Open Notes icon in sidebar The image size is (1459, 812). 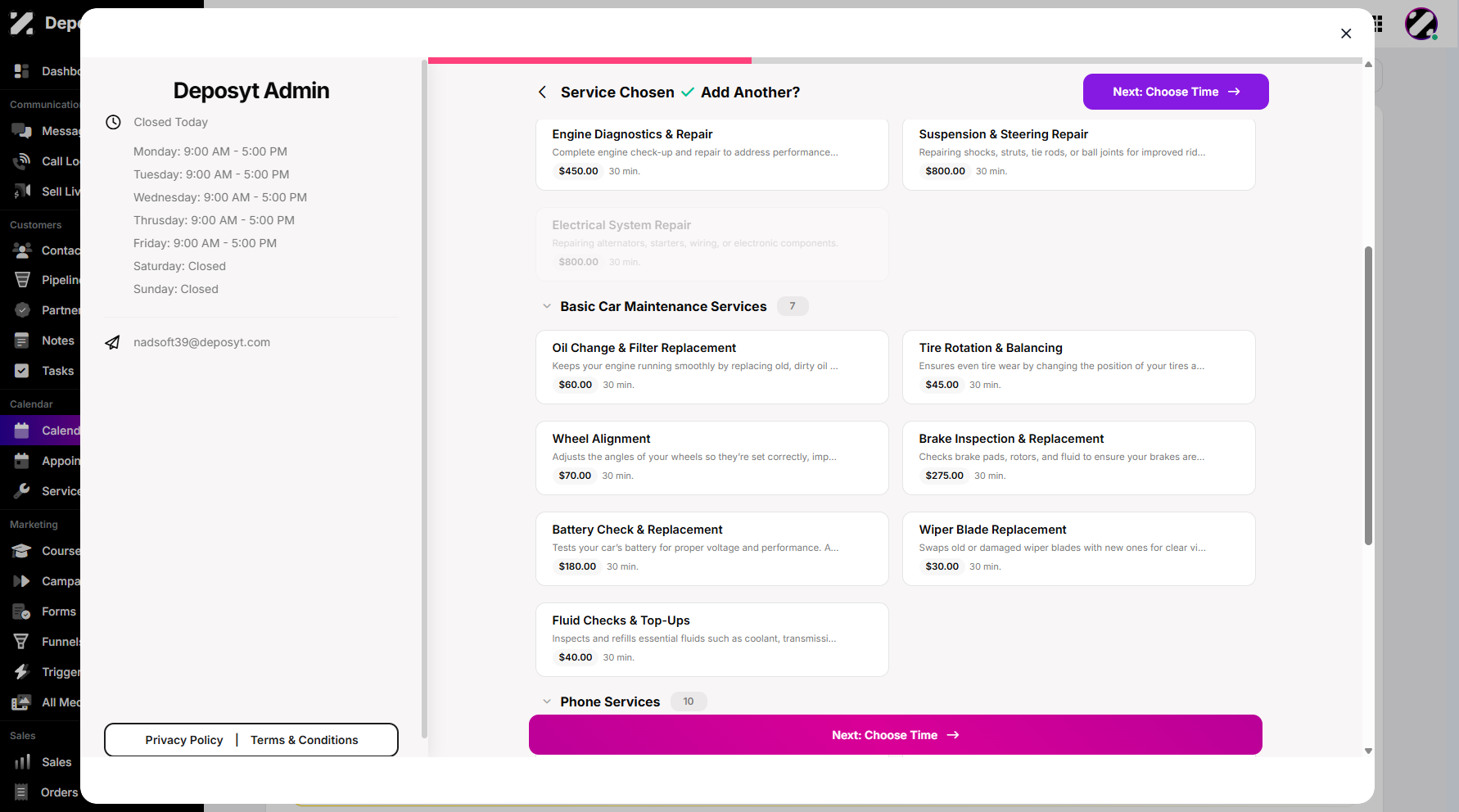22,341
